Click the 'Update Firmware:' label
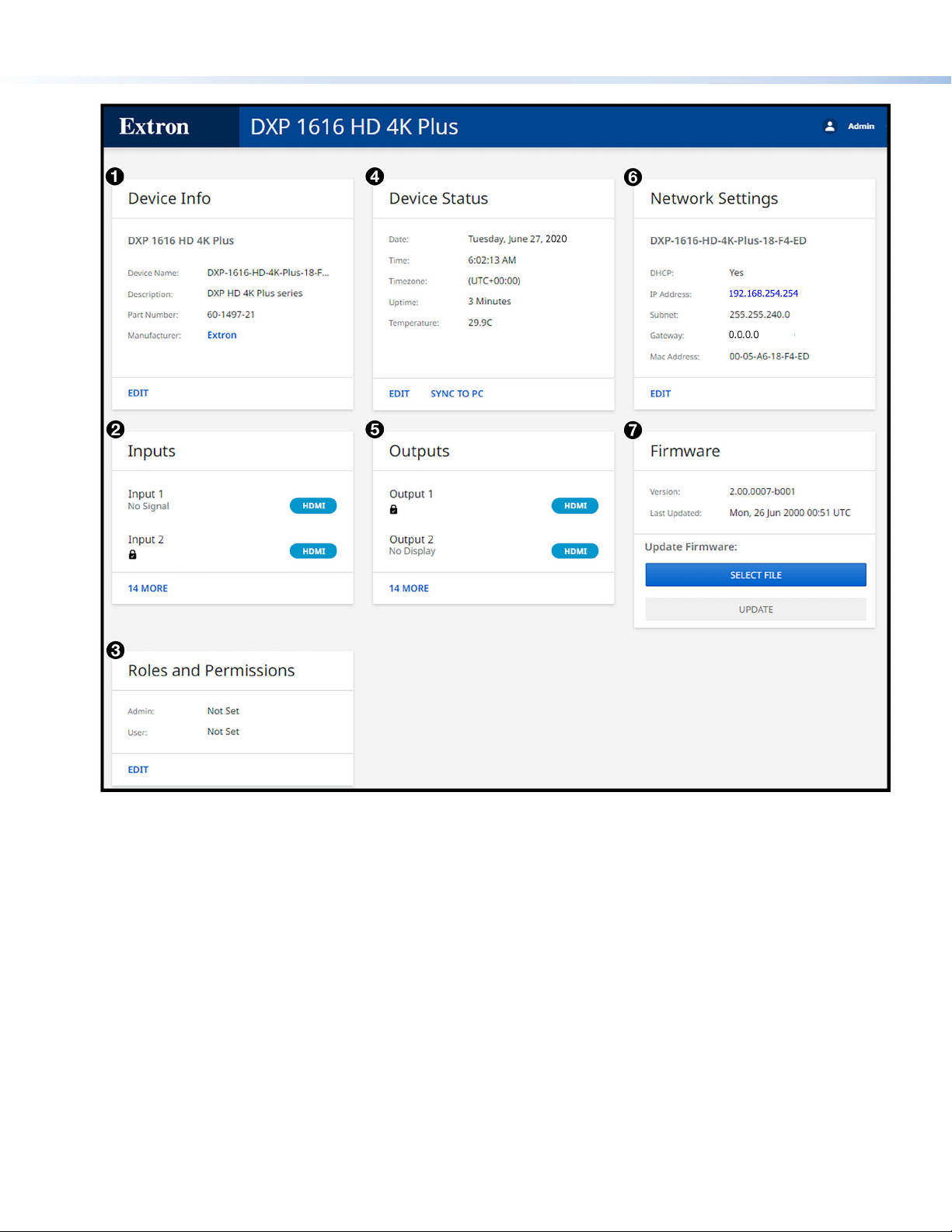This screenshot has height=1232, width=952. (x=691, y=547)
